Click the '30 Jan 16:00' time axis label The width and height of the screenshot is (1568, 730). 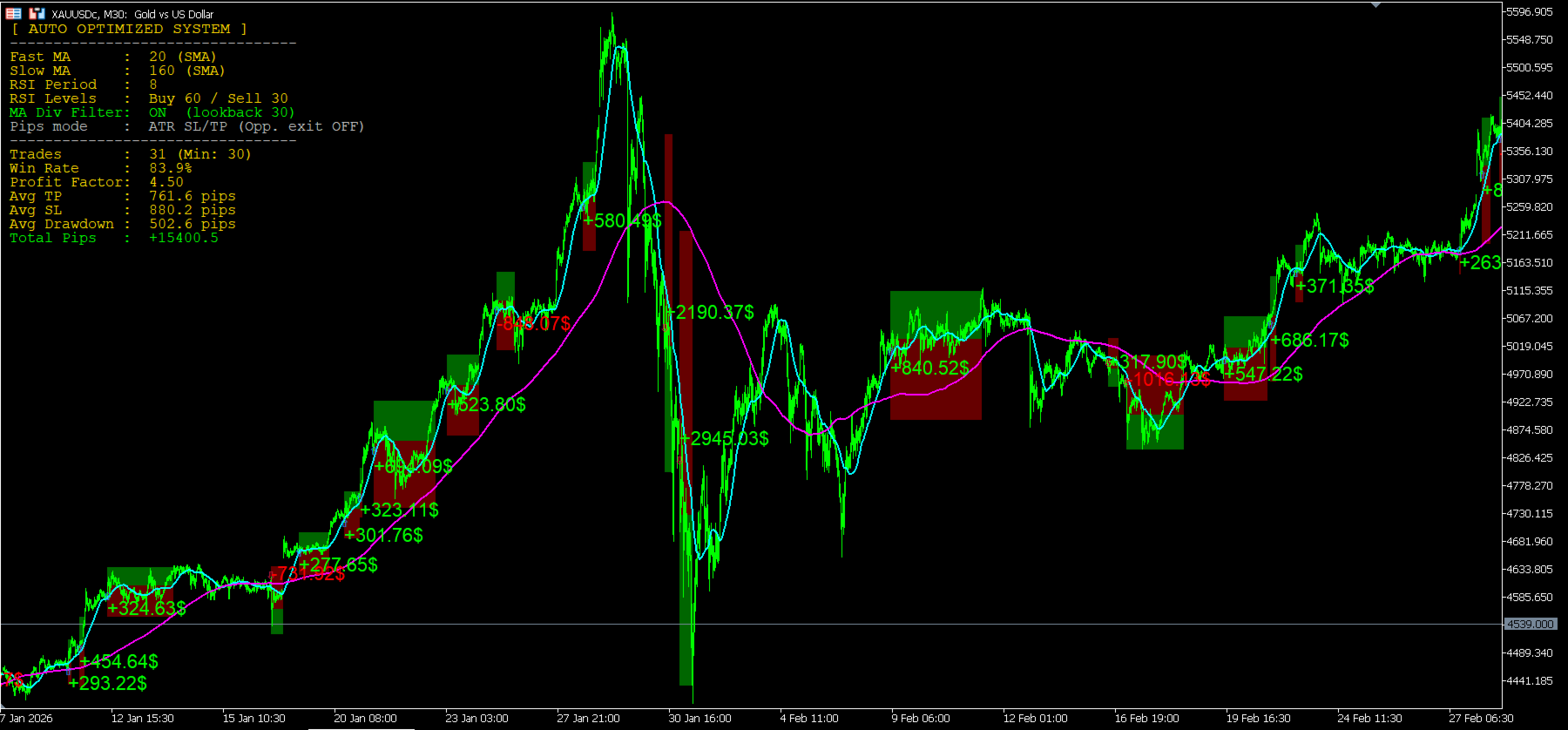pyautogui.click(x=700, y=719)
